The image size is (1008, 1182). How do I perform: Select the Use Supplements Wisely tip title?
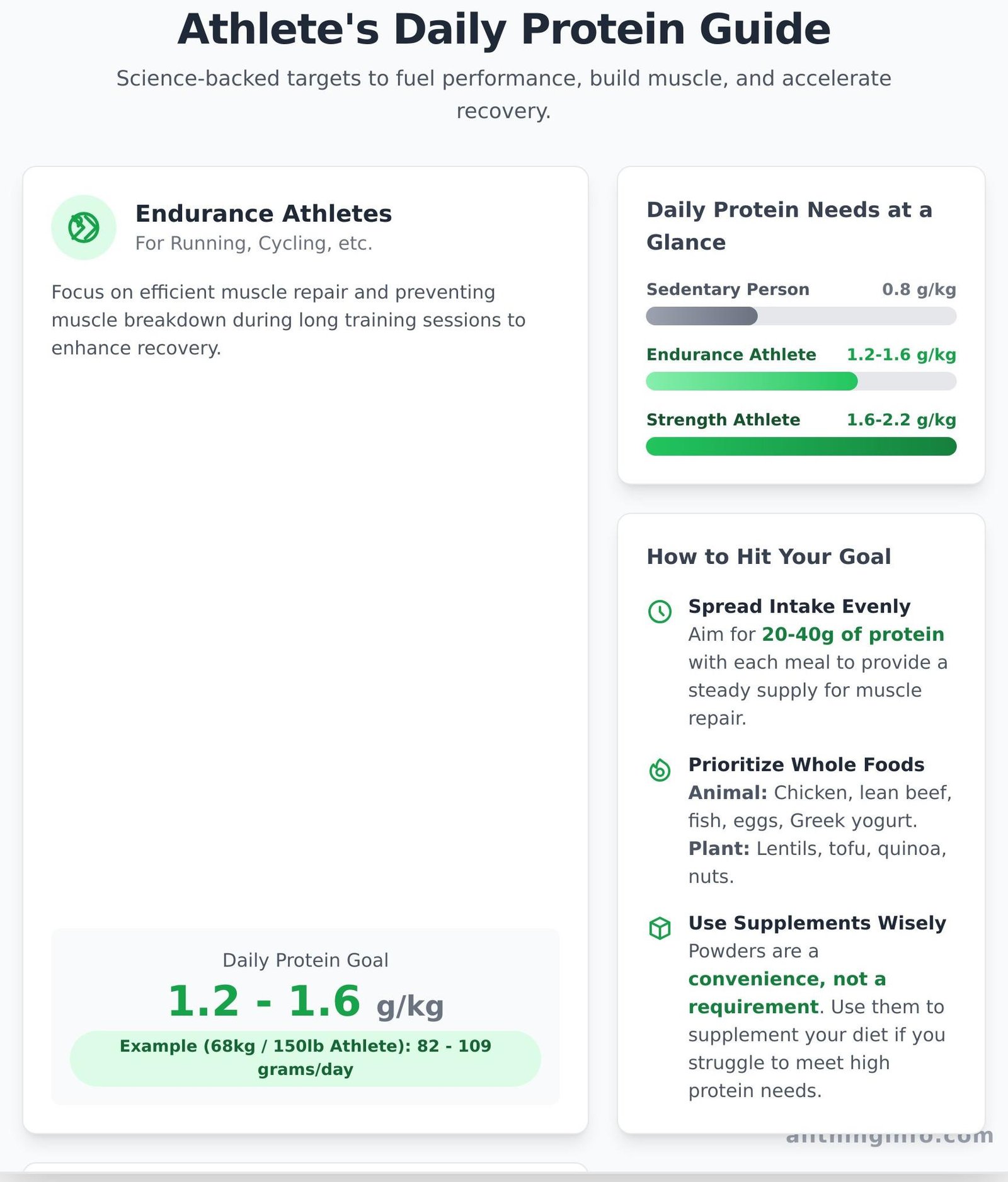pyautogui.click(x=816, y=923)
